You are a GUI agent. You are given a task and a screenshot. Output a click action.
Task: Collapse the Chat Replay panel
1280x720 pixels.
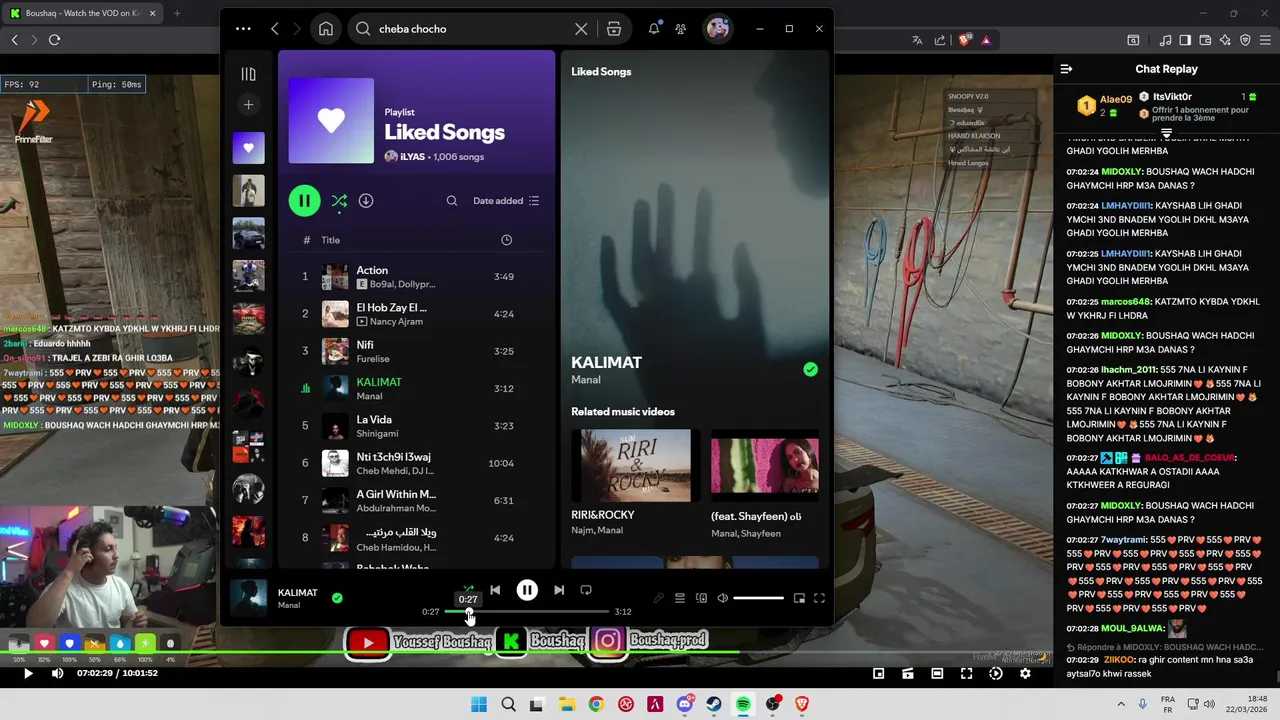1066,69
